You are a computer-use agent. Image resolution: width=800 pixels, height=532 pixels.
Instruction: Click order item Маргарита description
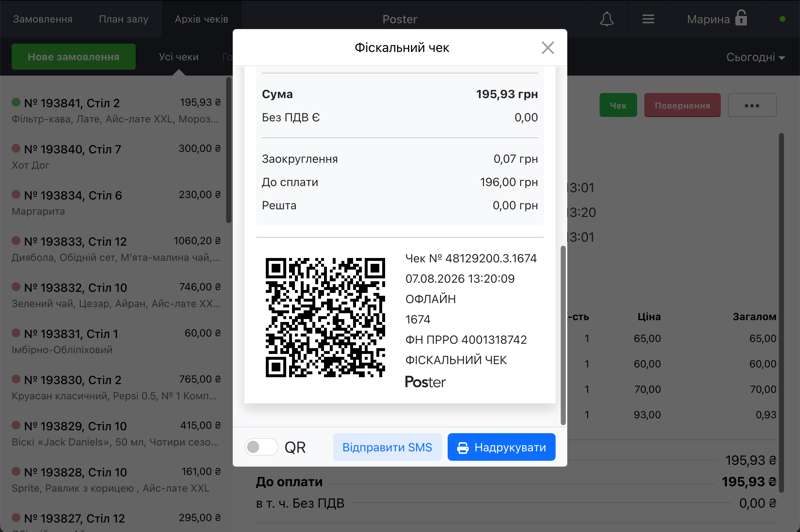[x=38, y=211]
